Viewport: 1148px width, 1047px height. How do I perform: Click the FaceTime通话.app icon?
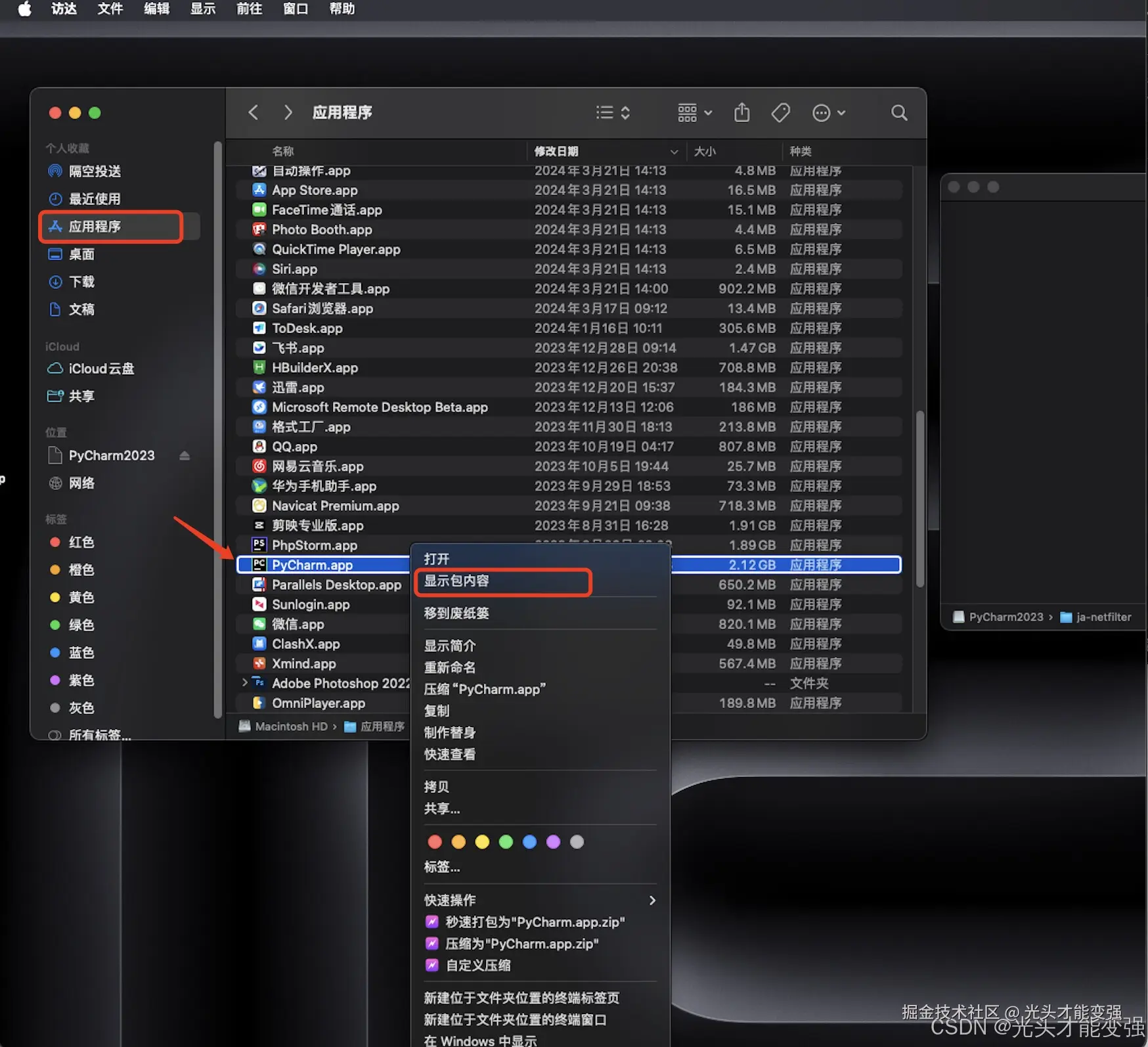click(x=259, y=210)
